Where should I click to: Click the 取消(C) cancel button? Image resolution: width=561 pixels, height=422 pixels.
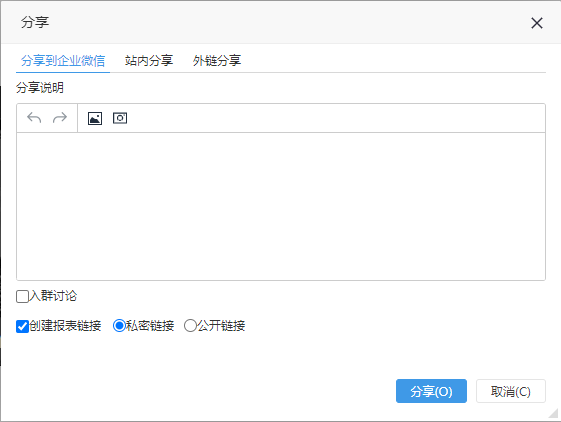point(511,391)
